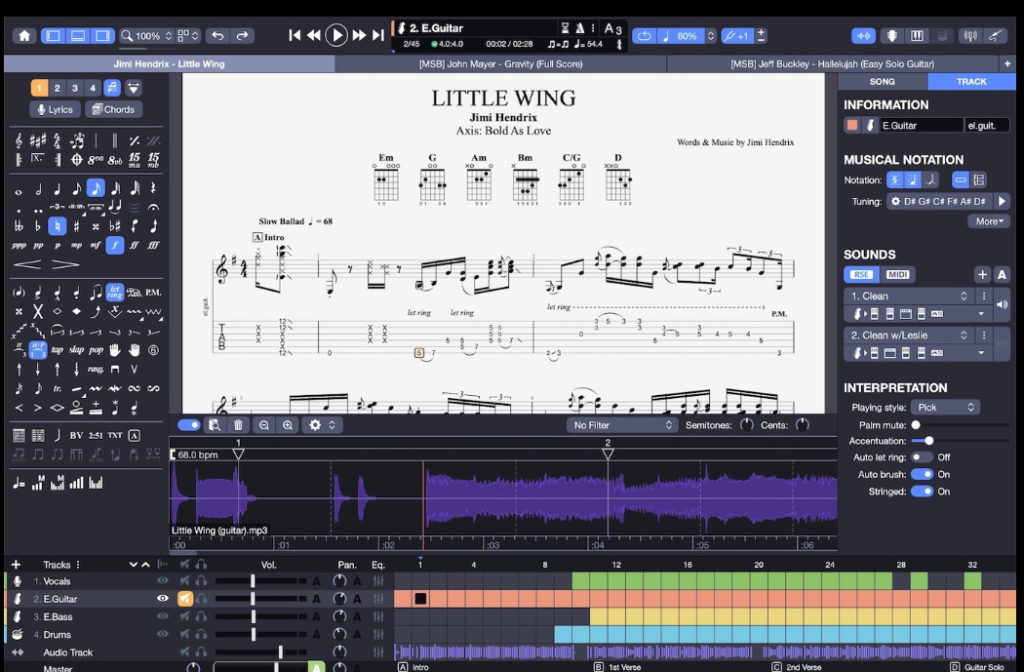Disable the Auto brush switch
The height and width of the screenshot is (672, 1024).
click(x=921, y=474)
